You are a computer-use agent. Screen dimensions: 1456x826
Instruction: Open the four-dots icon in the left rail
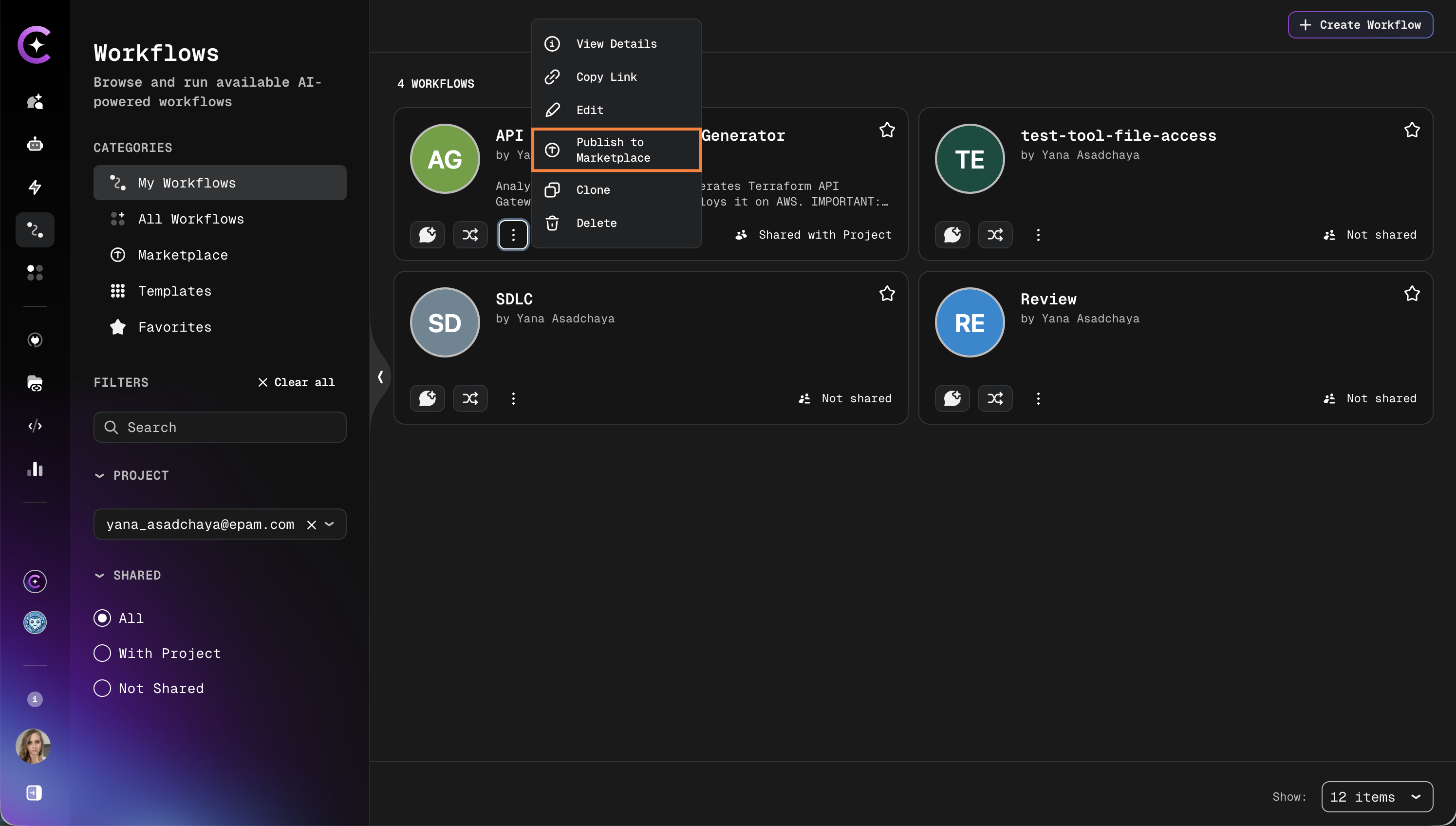tap(35, 272)
